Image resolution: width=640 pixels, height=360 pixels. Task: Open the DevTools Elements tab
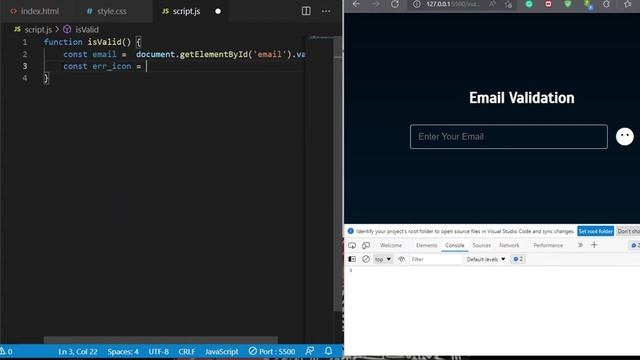coord(427,245)
